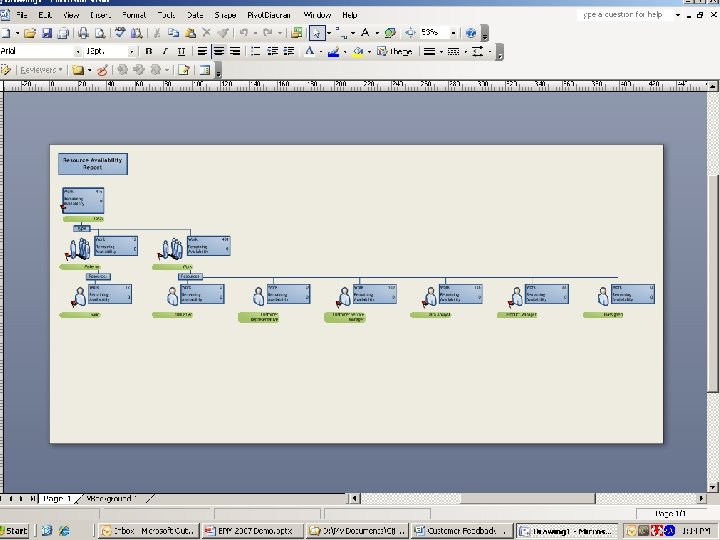Viewport: 720px width, 540px height.
Task: Switch to the VBackground-1 page tab
Action: click(111, 498)
